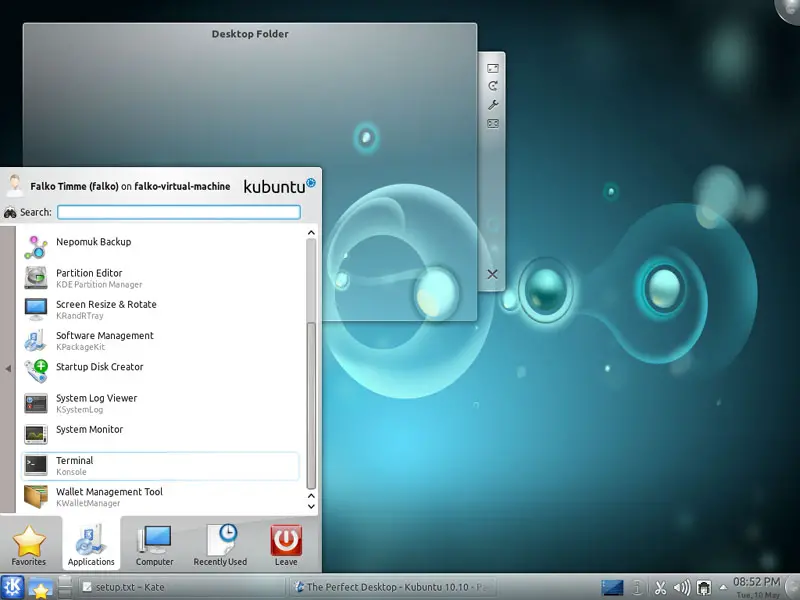The height and width of the screenshot is (600, 800).
Task: Click the application list scrollbar handle
Action: 311,405
